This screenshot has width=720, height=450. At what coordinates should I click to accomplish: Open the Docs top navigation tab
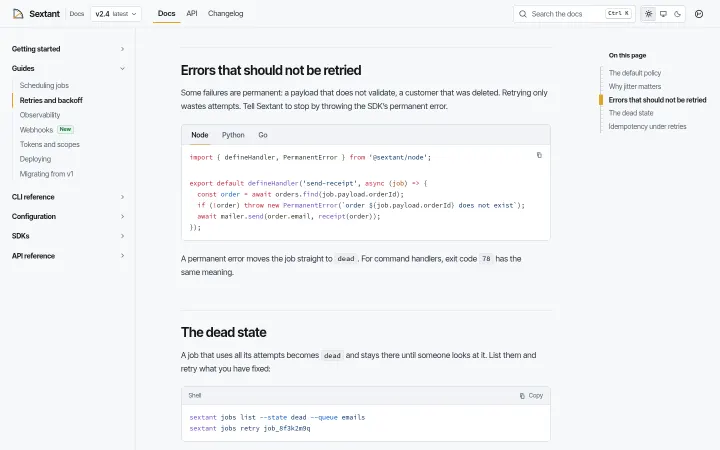(x=166, y=14)
